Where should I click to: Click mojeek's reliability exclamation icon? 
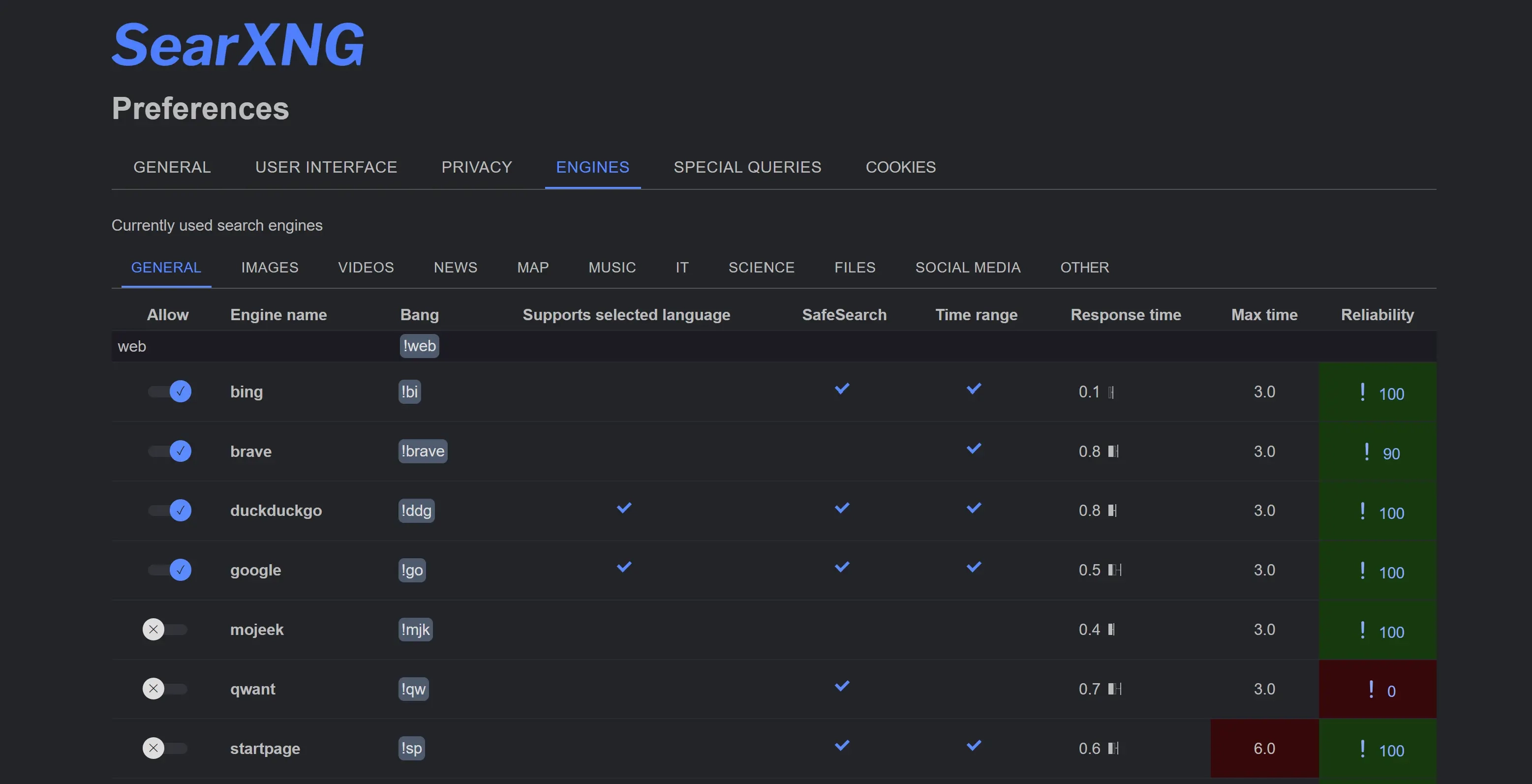(x=1362, y=630)
